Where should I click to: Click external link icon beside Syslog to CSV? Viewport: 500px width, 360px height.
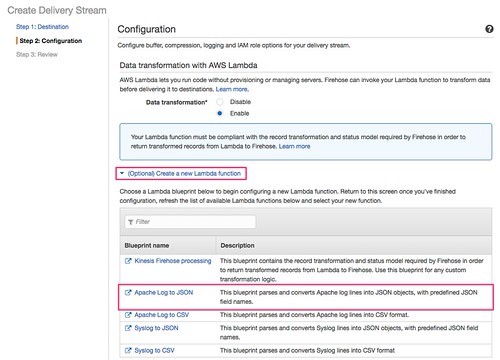point(128,350)
